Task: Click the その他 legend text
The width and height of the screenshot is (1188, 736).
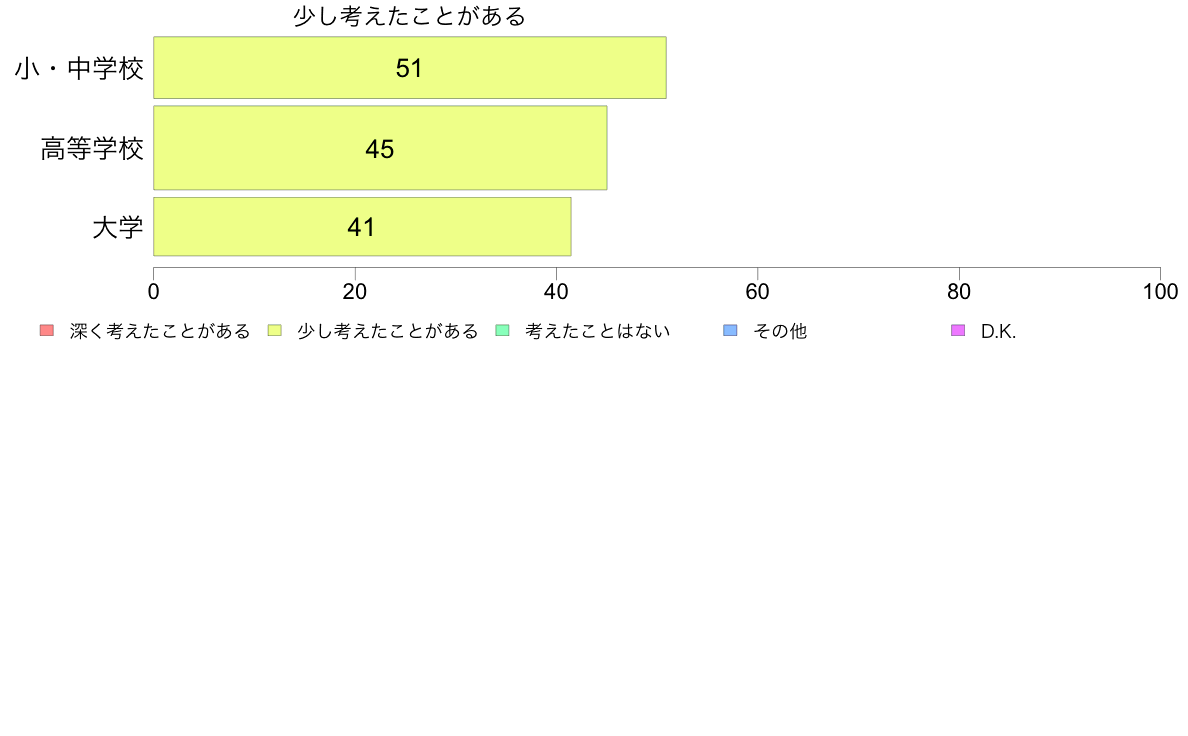Action: (780, 331)
